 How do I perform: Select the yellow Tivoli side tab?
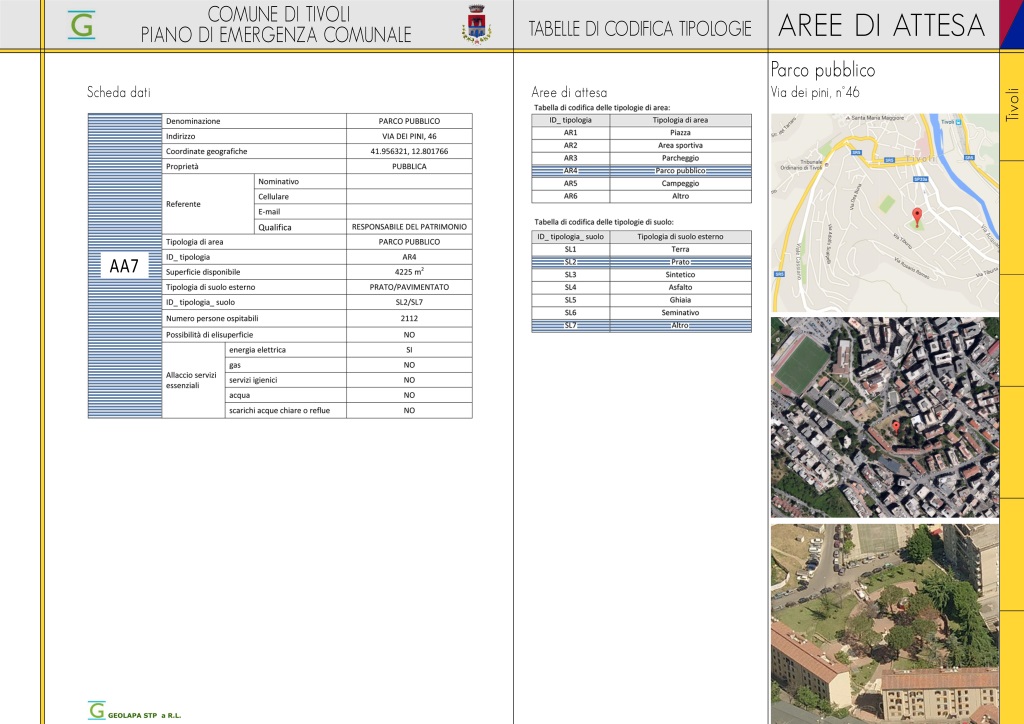point(1012,106)
